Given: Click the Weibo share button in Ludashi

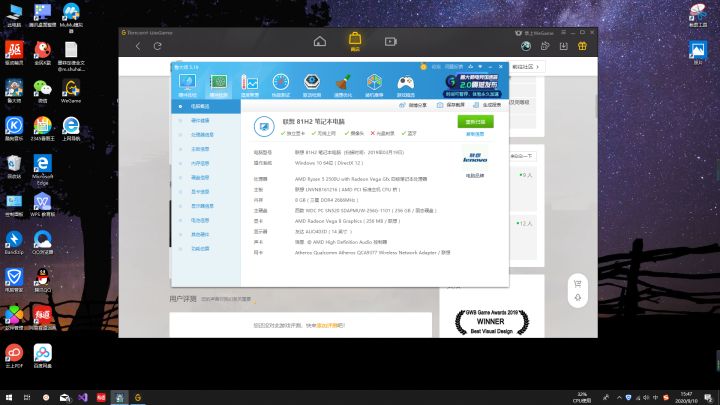Looking at the screenshot, I should pyautogui.click(x=413, y=105).
